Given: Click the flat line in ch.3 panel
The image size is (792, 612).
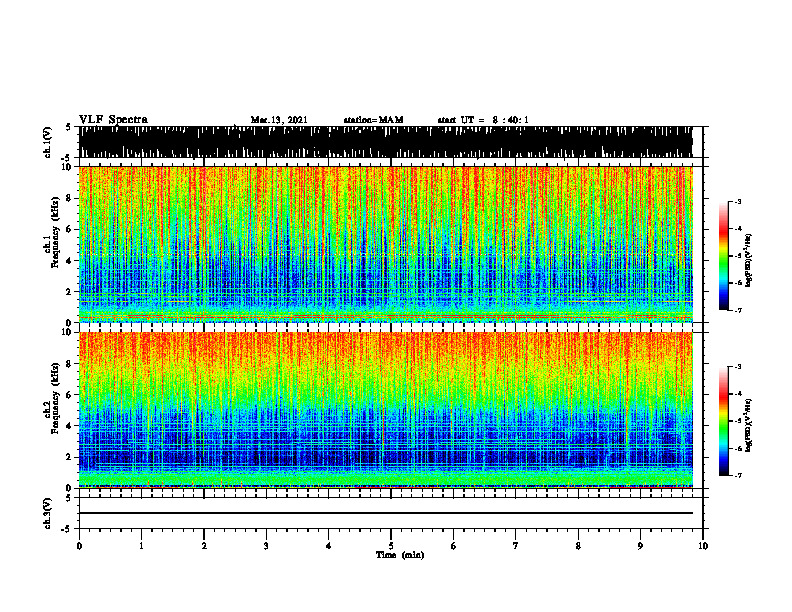Looking at the screenshot, I should (x=385, y=513).
